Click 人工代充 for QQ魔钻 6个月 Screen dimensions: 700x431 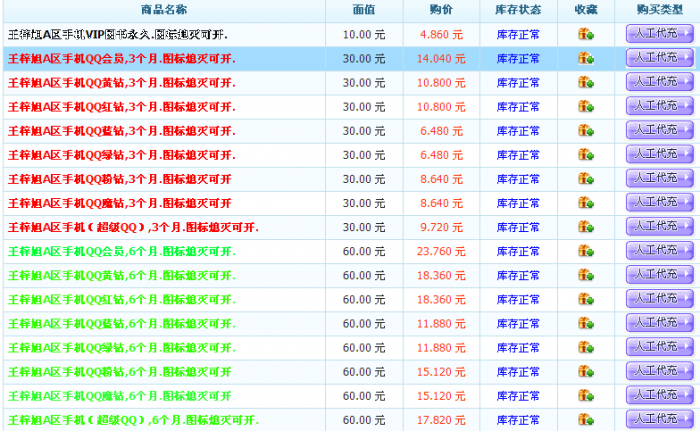[x=660, y=396]
